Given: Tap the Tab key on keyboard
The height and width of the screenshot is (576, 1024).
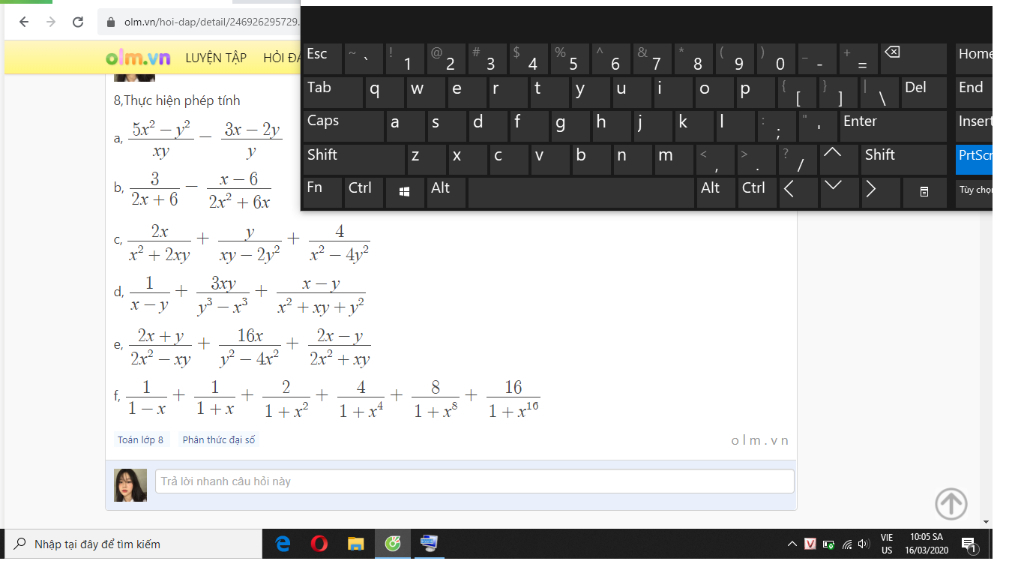Looking at the screenshot, I should 333,92.
